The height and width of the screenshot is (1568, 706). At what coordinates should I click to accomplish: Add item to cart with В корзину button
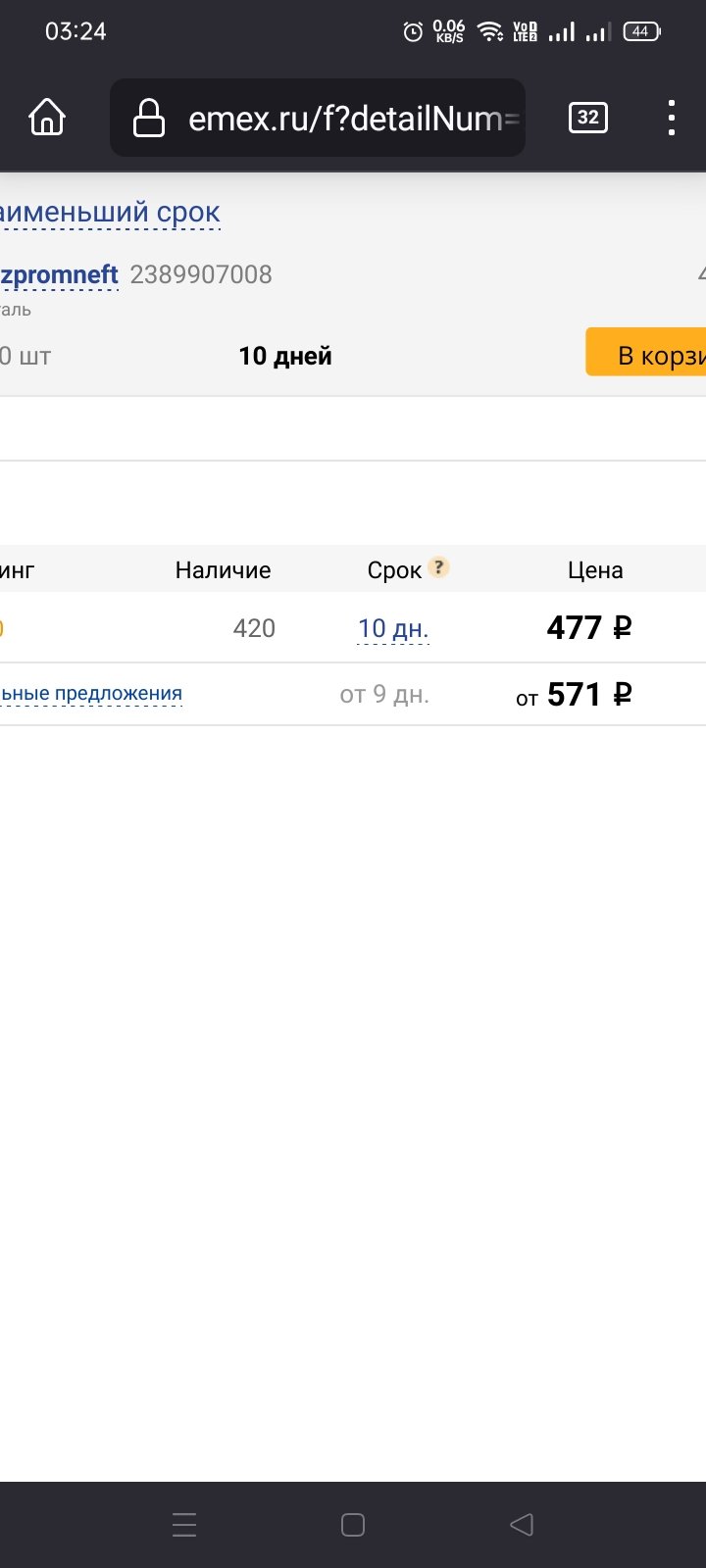tap(646, 353)
